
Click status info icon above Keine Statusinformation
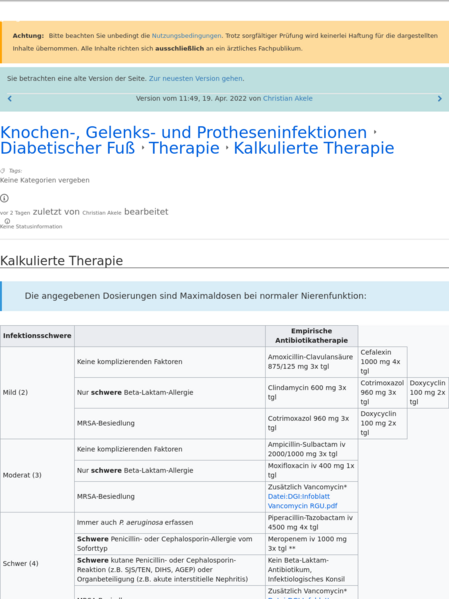coord(7,221)
